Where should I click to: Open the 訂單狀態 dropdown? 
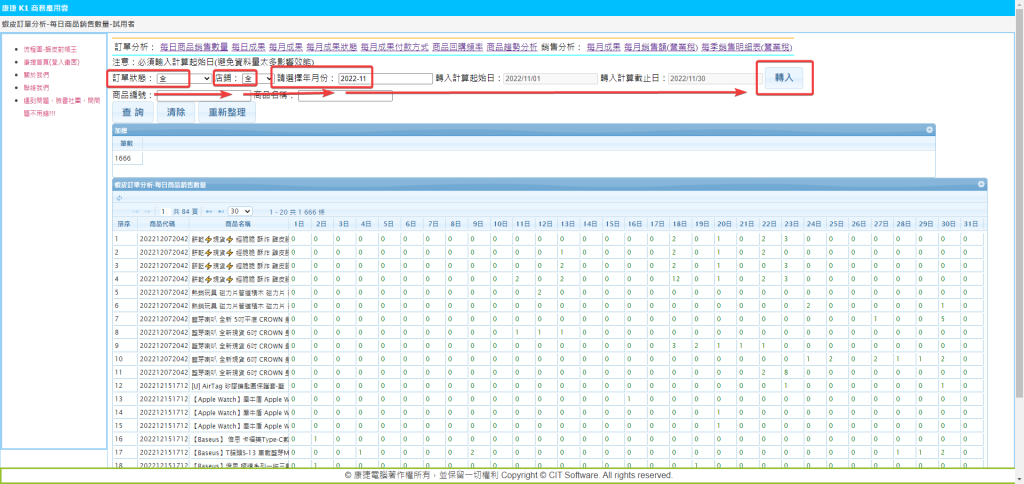[184, 78]
